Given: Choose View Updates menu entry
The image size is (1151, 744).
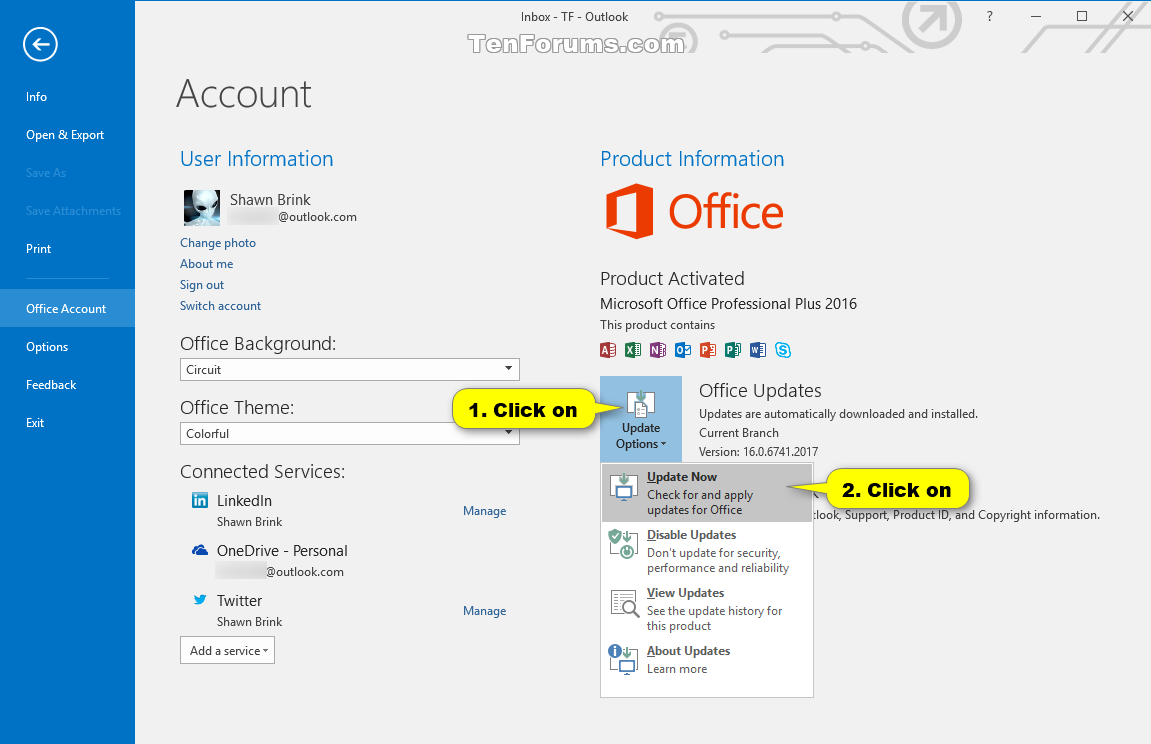Looking at the screenshot, I should tap(707, 609).
